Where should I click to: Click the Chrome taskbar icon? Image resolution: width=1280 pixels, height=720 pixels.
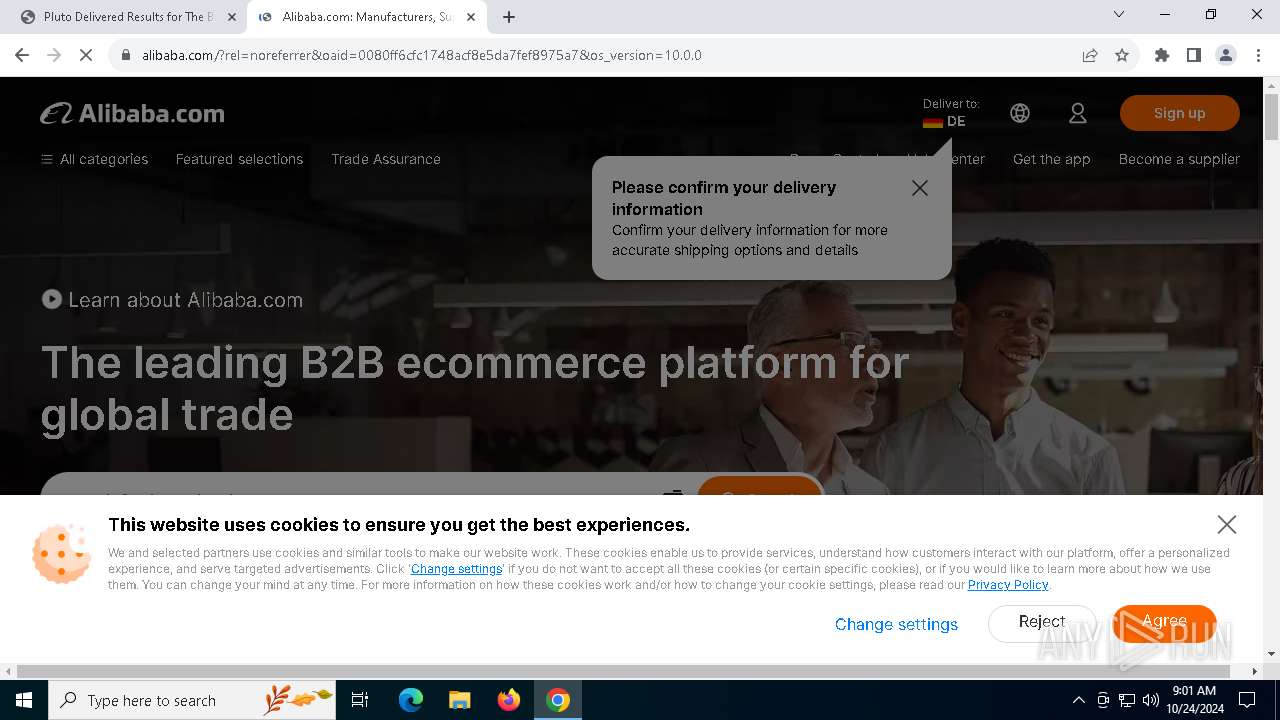pyautogui.click(x=558, y=700)
